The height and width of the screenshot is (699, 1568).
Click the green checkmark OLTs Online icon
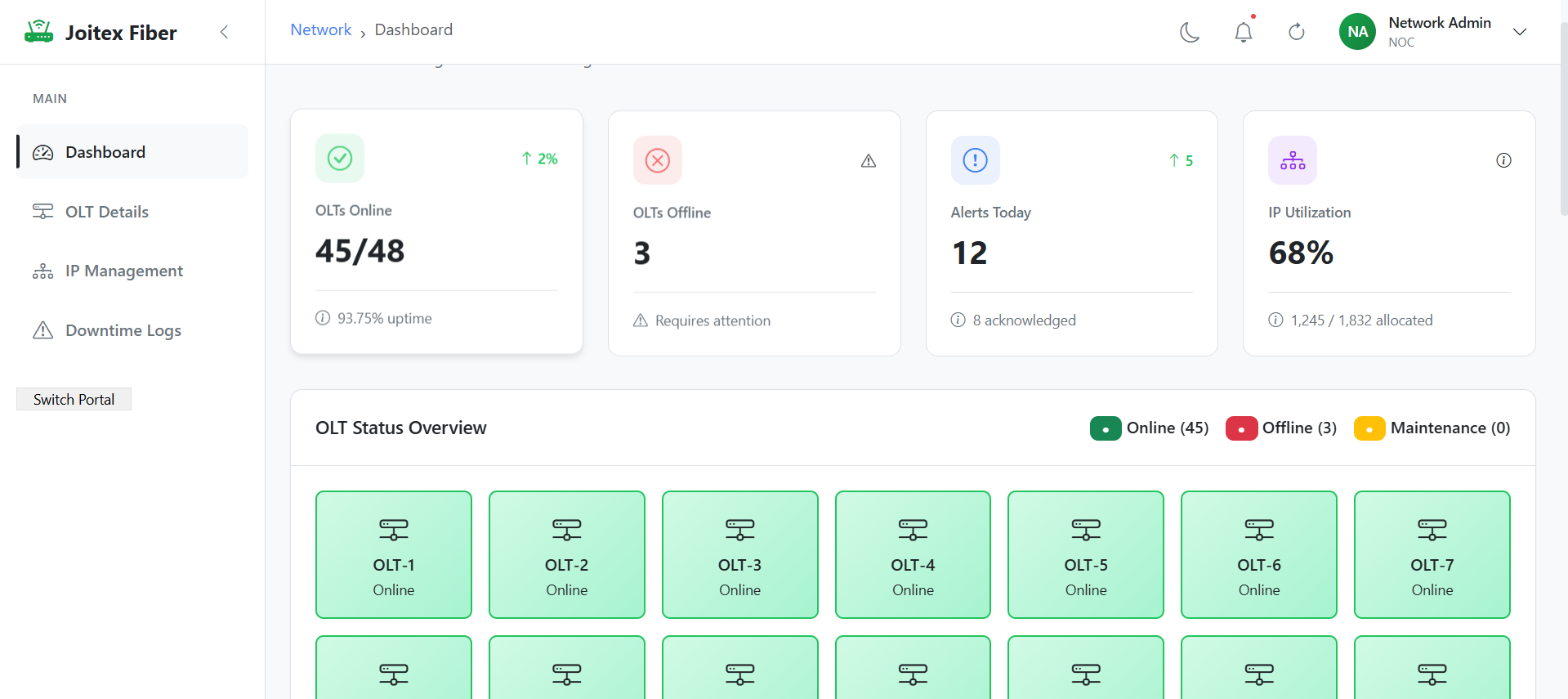tap(340, 158)
